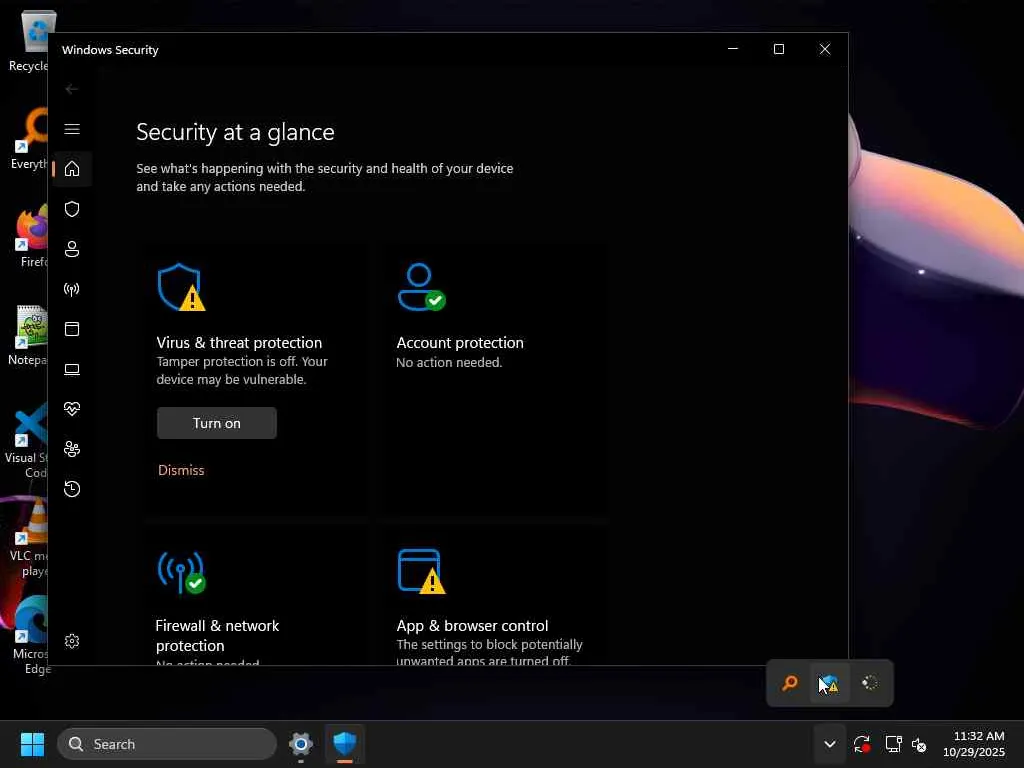Image resolution: width=1024 pixels, height=768 pixels.
Task: Open Protection history clock icon
Action: 72,488
